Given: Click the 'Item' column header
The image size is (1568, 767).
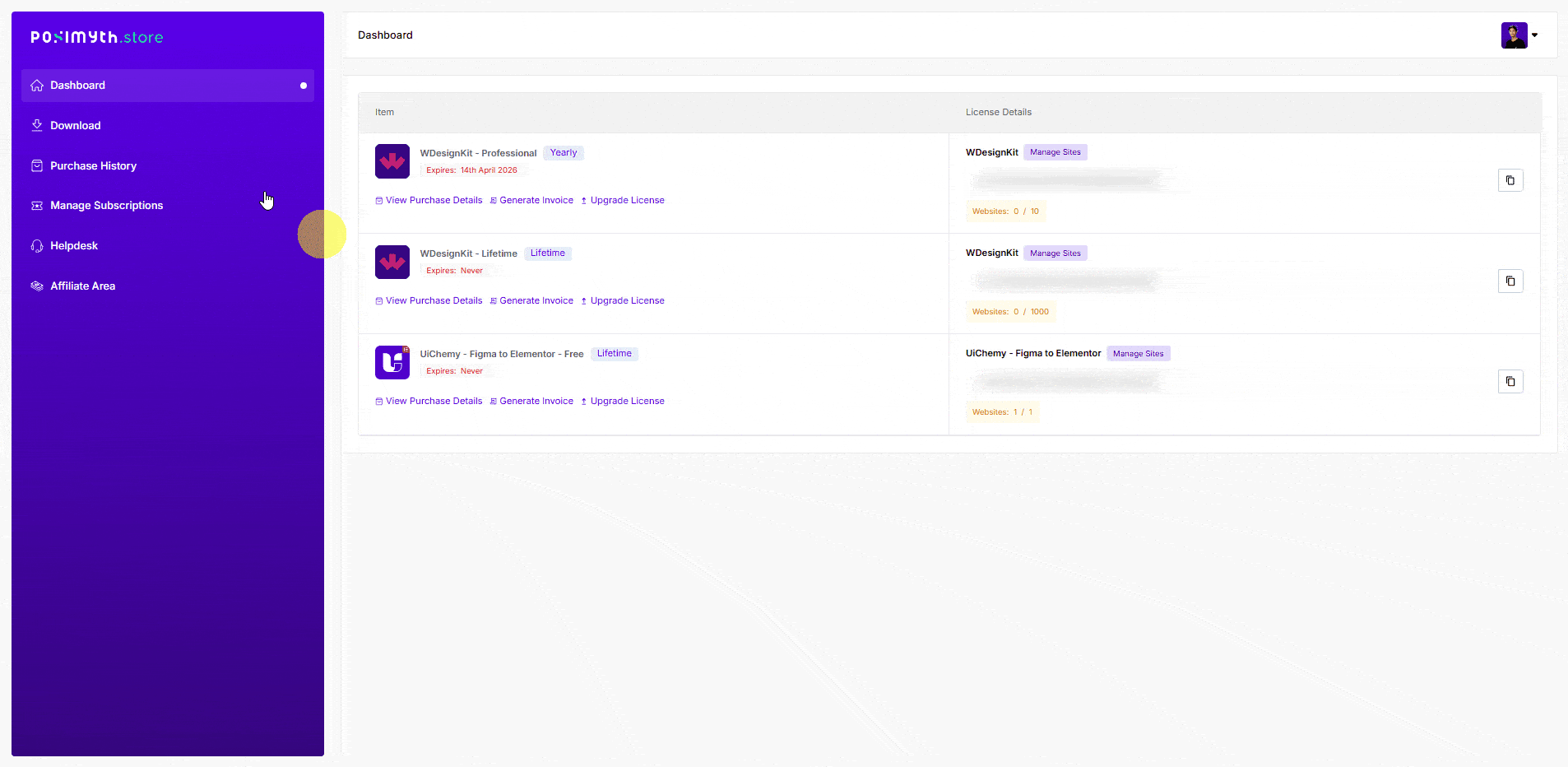Looking at the screenshot, I should point(384,112).
